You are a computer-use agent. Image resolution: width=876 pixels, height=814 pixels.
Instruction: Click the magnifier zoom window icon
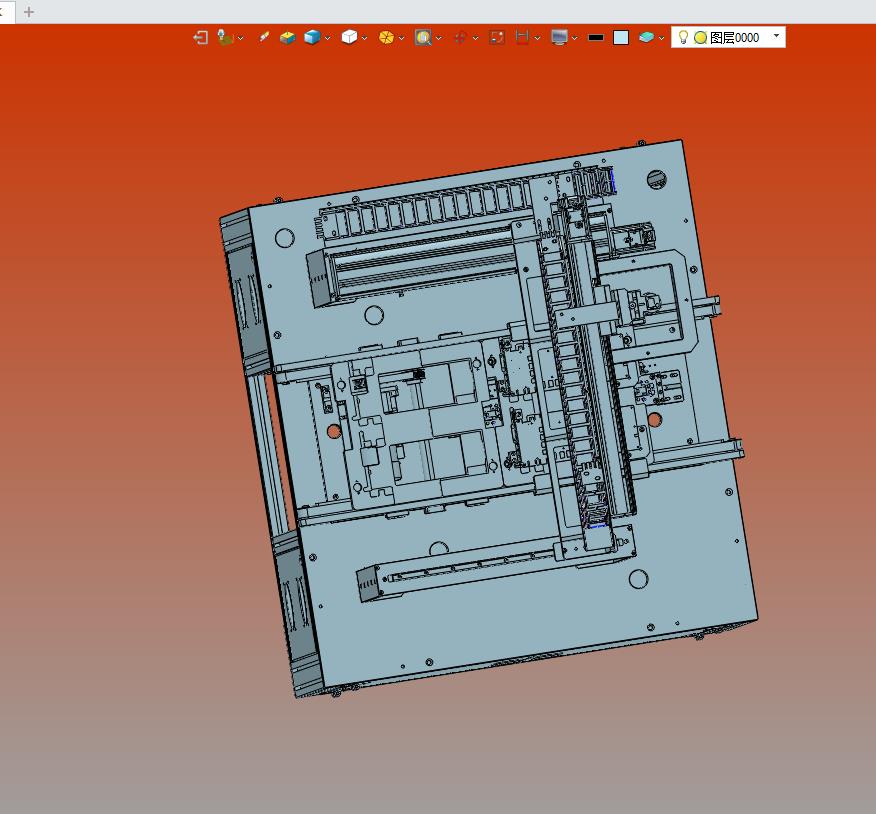pos(423,37)
